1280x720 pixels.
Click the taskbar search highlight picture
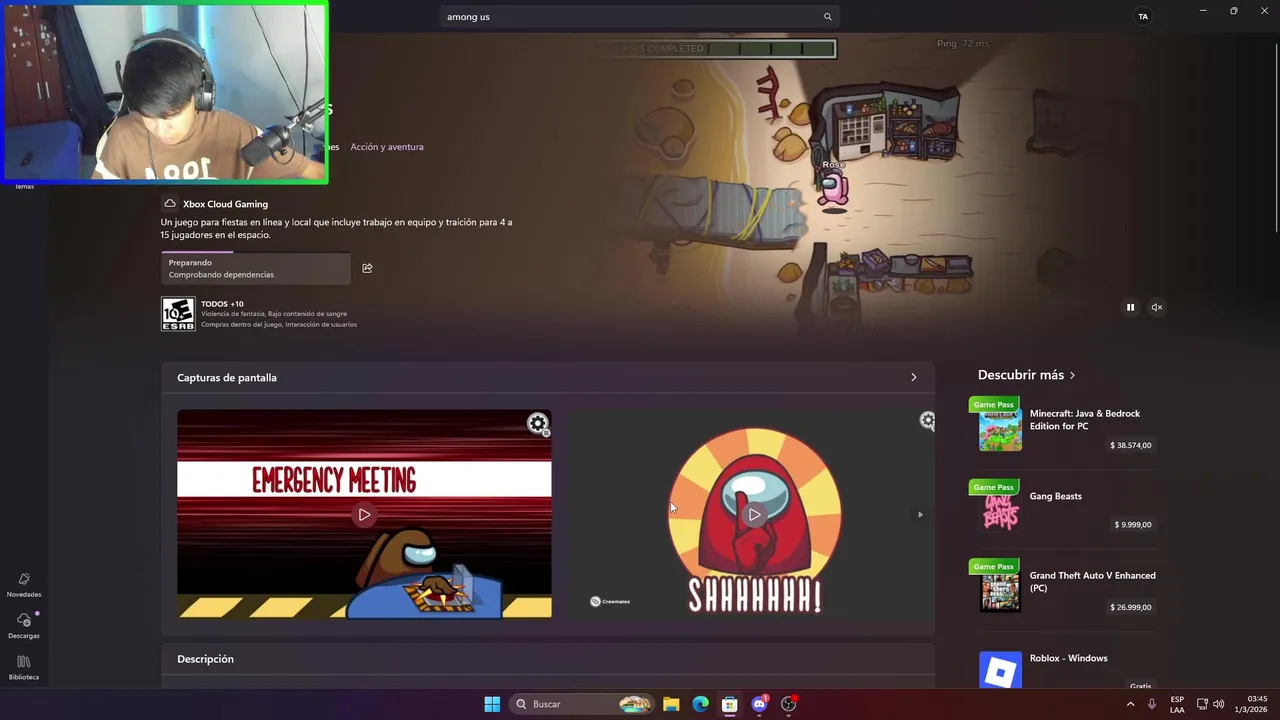pos(634,704)
